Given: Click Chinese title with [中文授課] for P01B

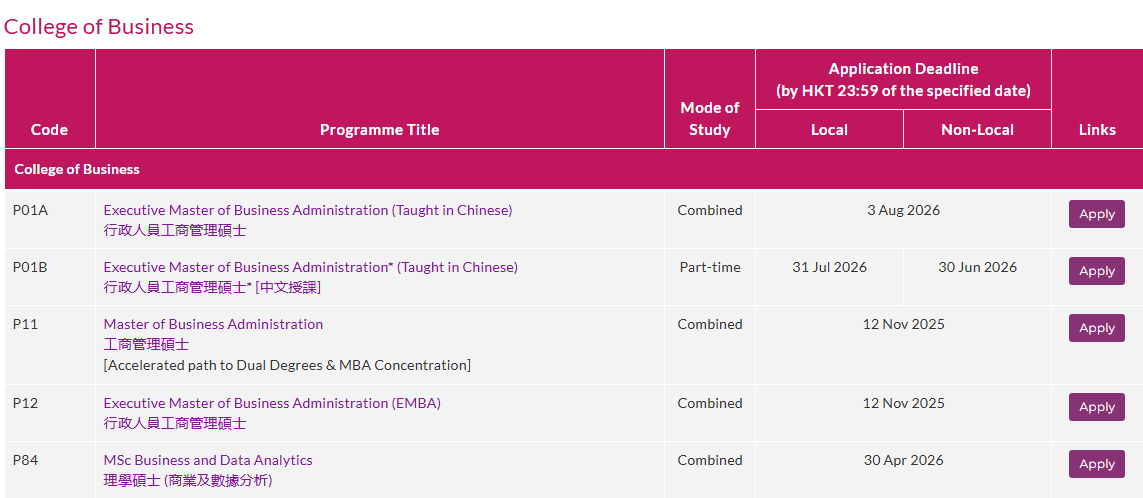Looking at the screenshot, I should [x=212, y=287].
